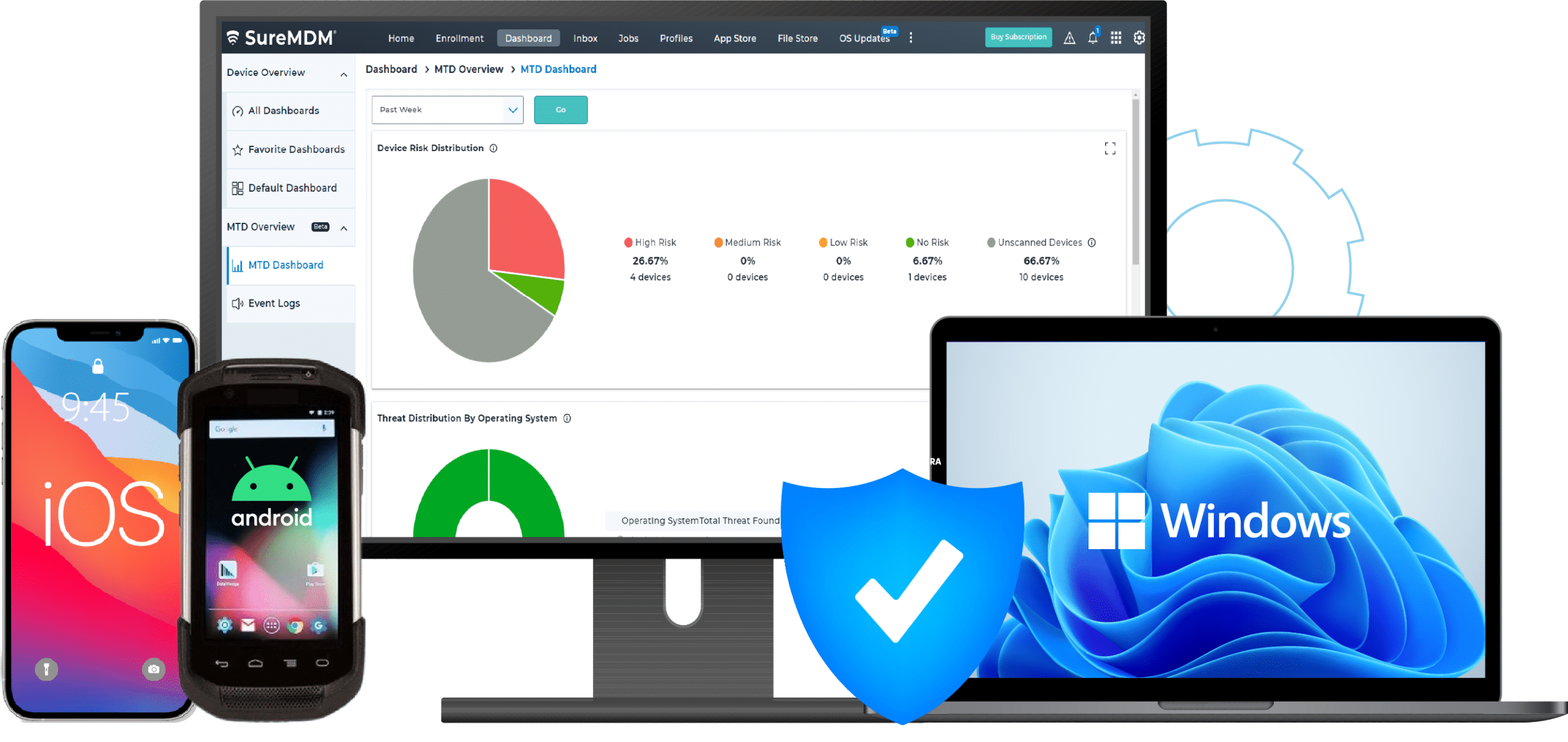The height and width of the screenshot is (742, 1568).
Task: Open File Store
Action: tap(797, 38)
